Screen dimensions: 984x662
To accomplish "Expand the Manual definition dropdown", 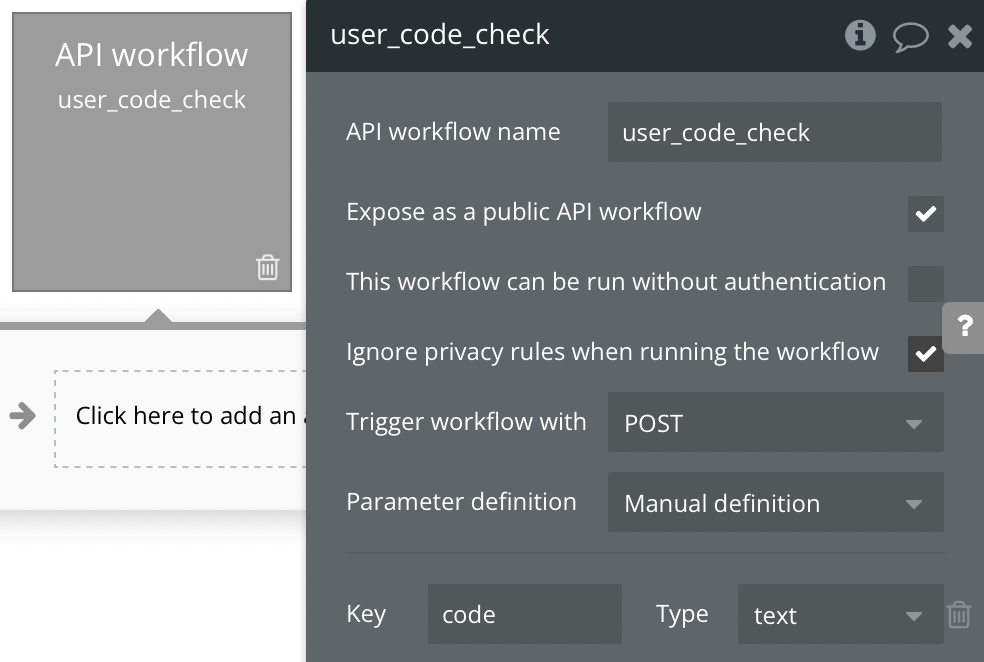I will pyautogui.click(x=775, y=503).
